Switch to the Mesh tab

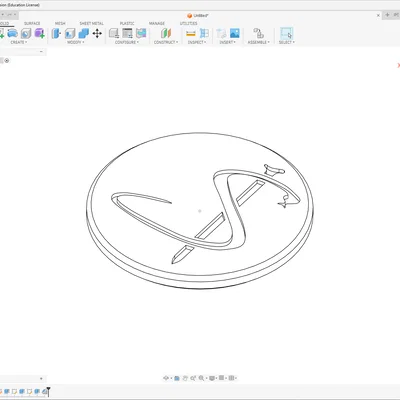pos(60,23)
